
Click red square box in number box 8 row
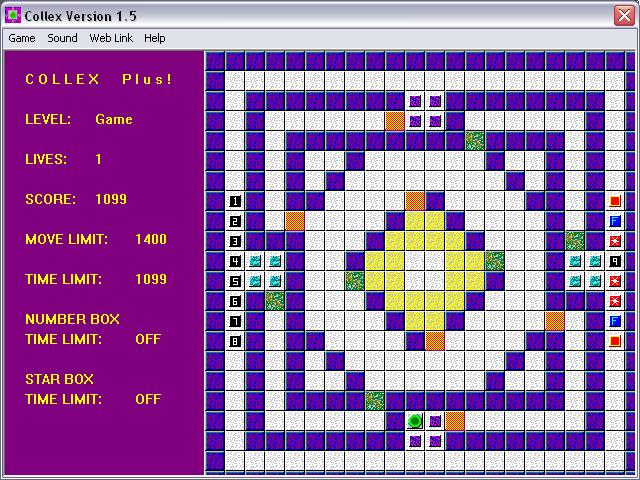[615, 341]
